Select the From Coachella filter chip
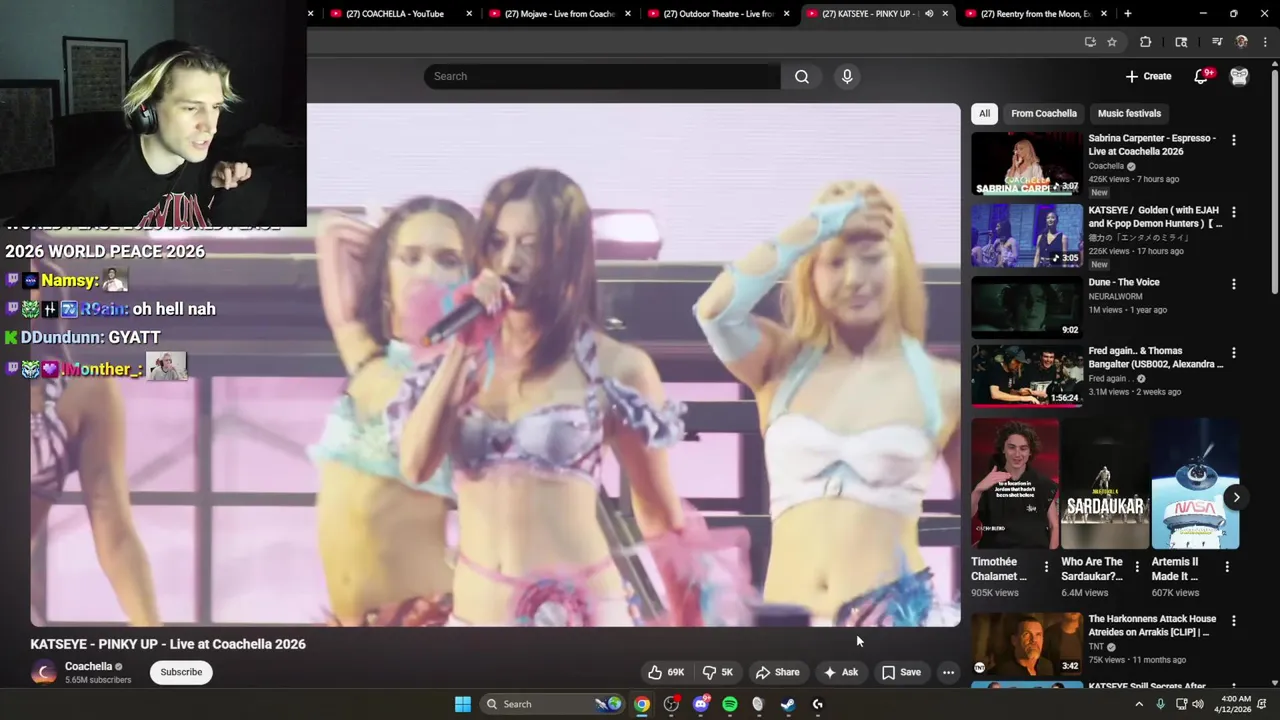Screen dimensions: 1280x720 [1043, 113]
